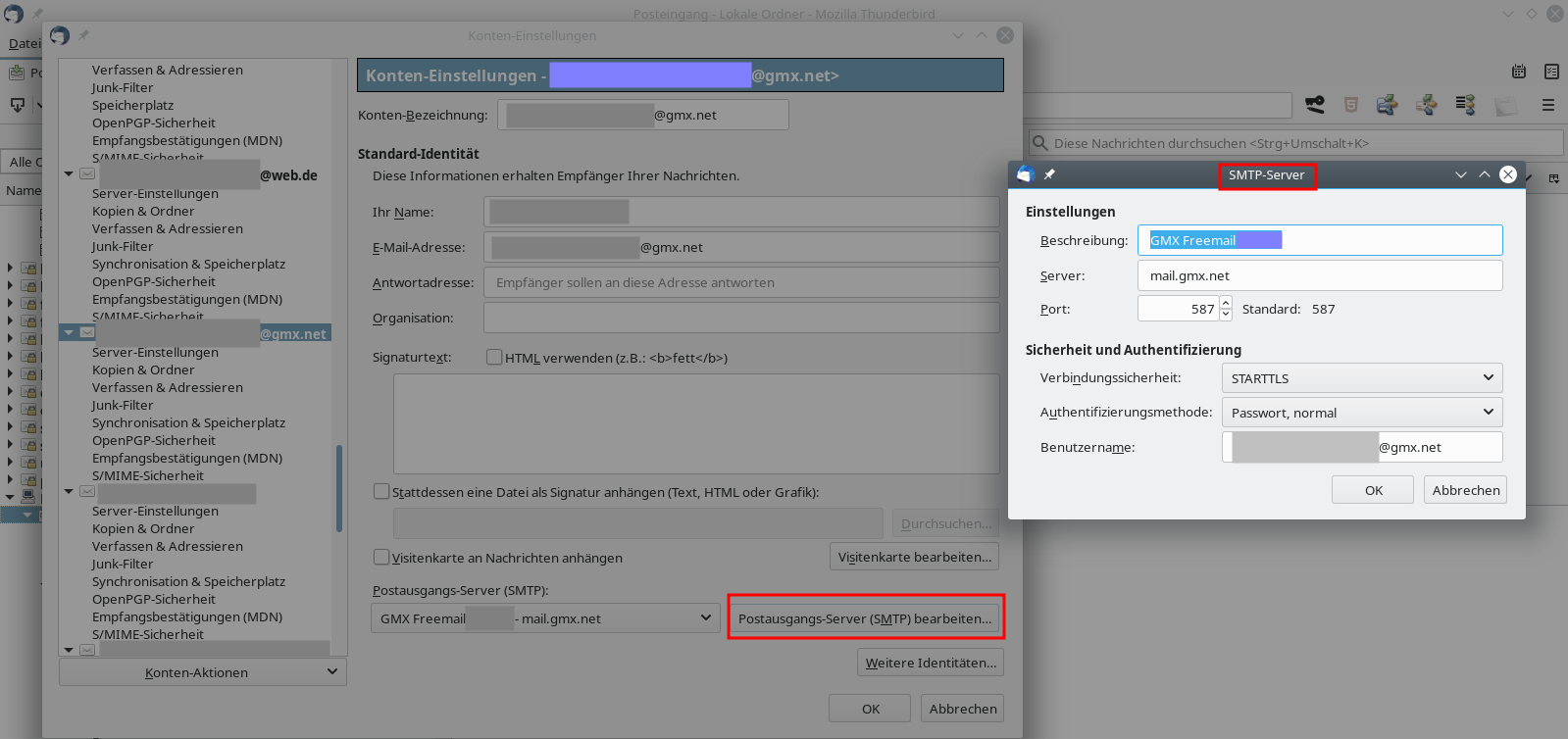Viewport: 1568px width, 739px height.
Task: Click the Server field containing mail.gmx.net
Action: tap(1320, 275)
